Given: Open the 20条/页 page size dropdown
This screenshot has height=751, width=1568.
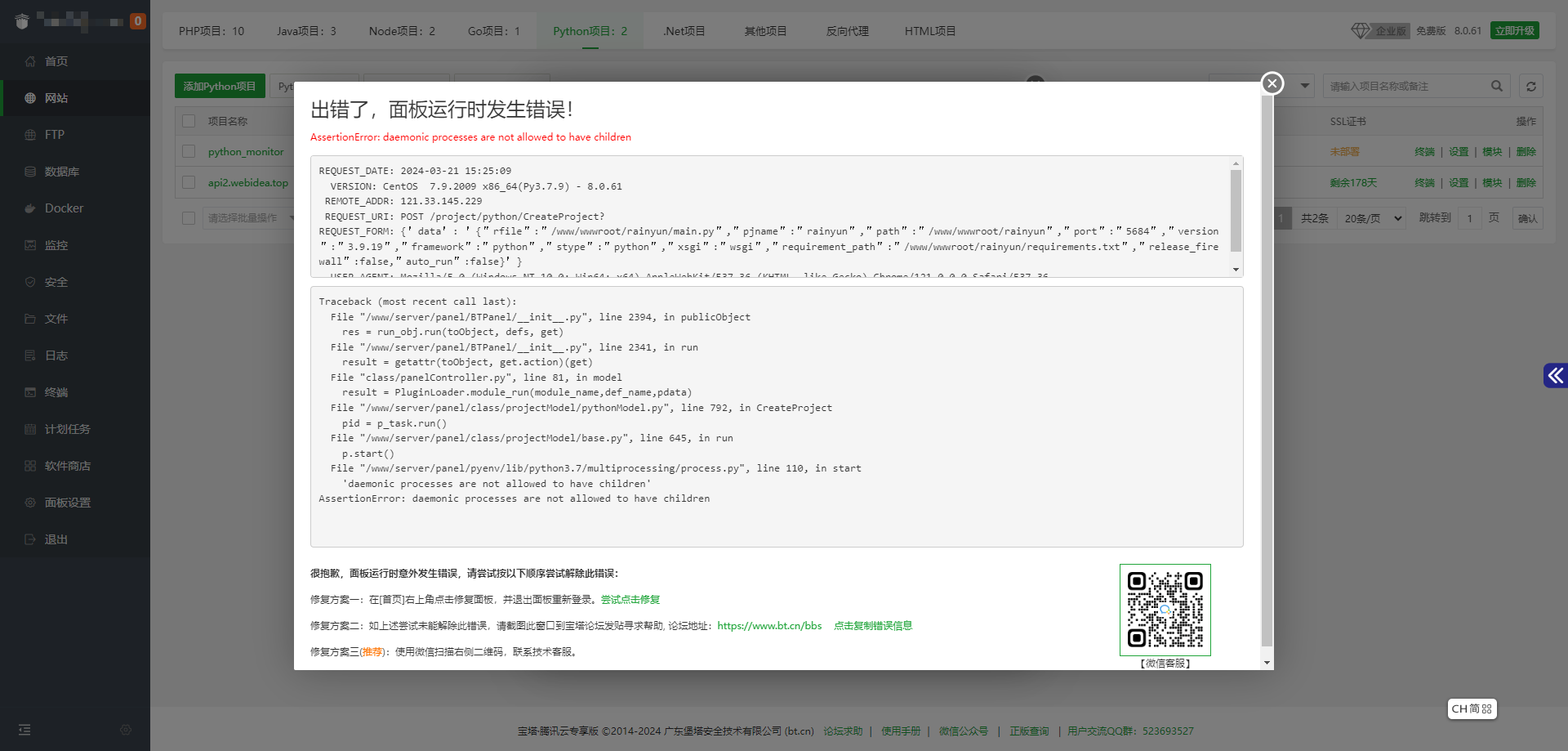Looking at the screenshot, I should pyautogui.click(x=1372, y=218).
